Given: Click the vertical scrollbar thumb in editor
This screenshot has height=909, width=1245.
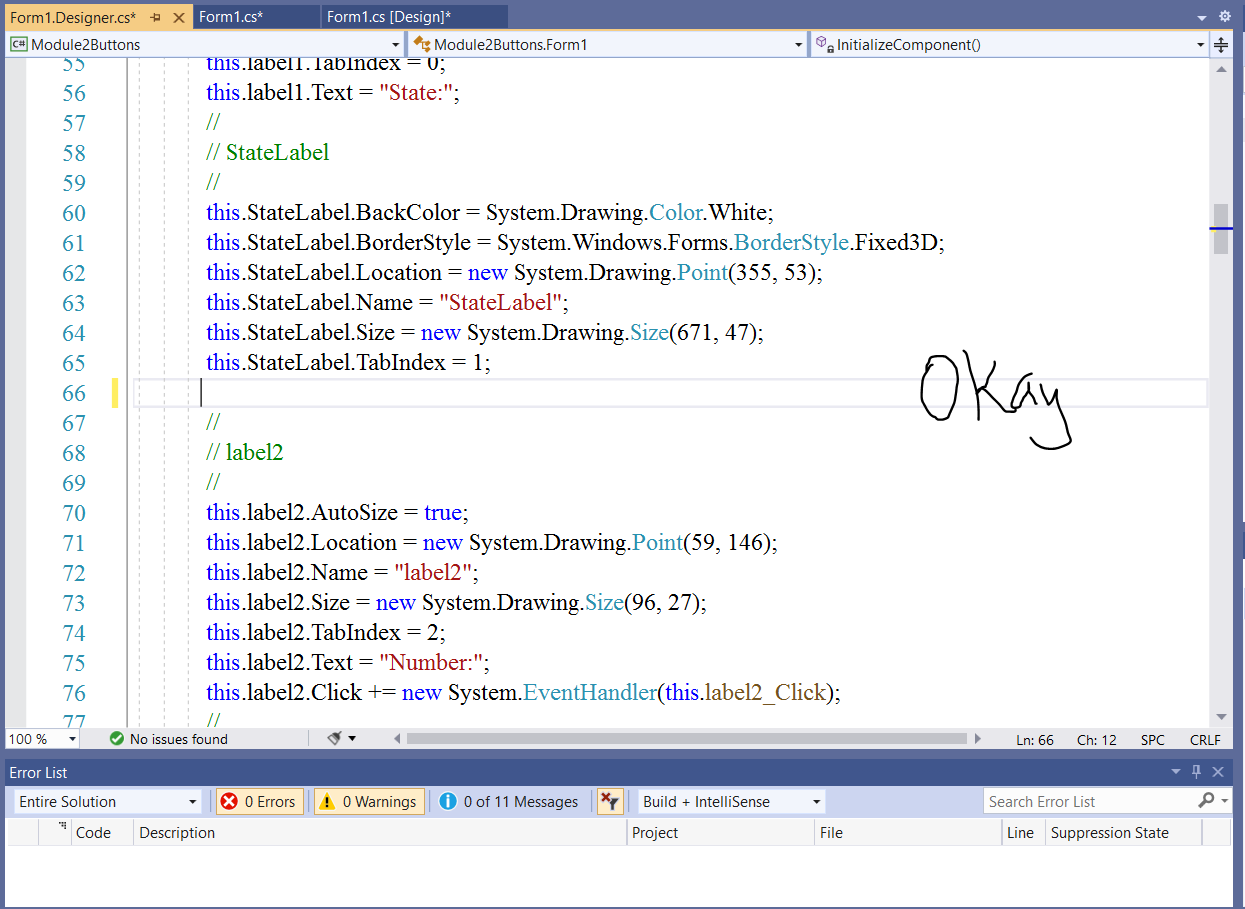Looking at the screenshot, I should (1220, 229).
